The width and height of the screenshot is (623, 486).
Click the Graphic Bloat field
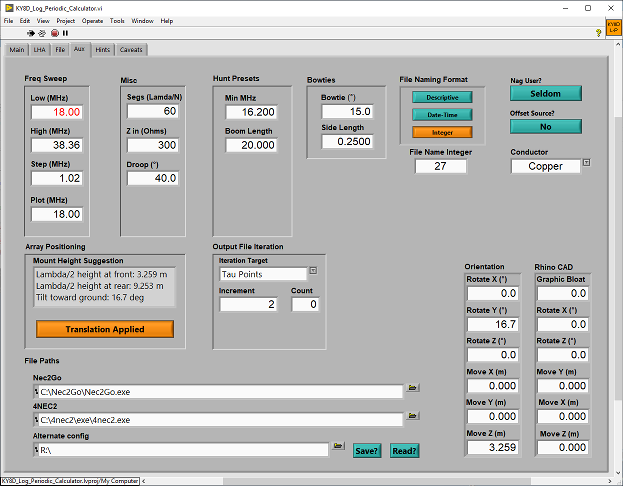tap(563, 293)
